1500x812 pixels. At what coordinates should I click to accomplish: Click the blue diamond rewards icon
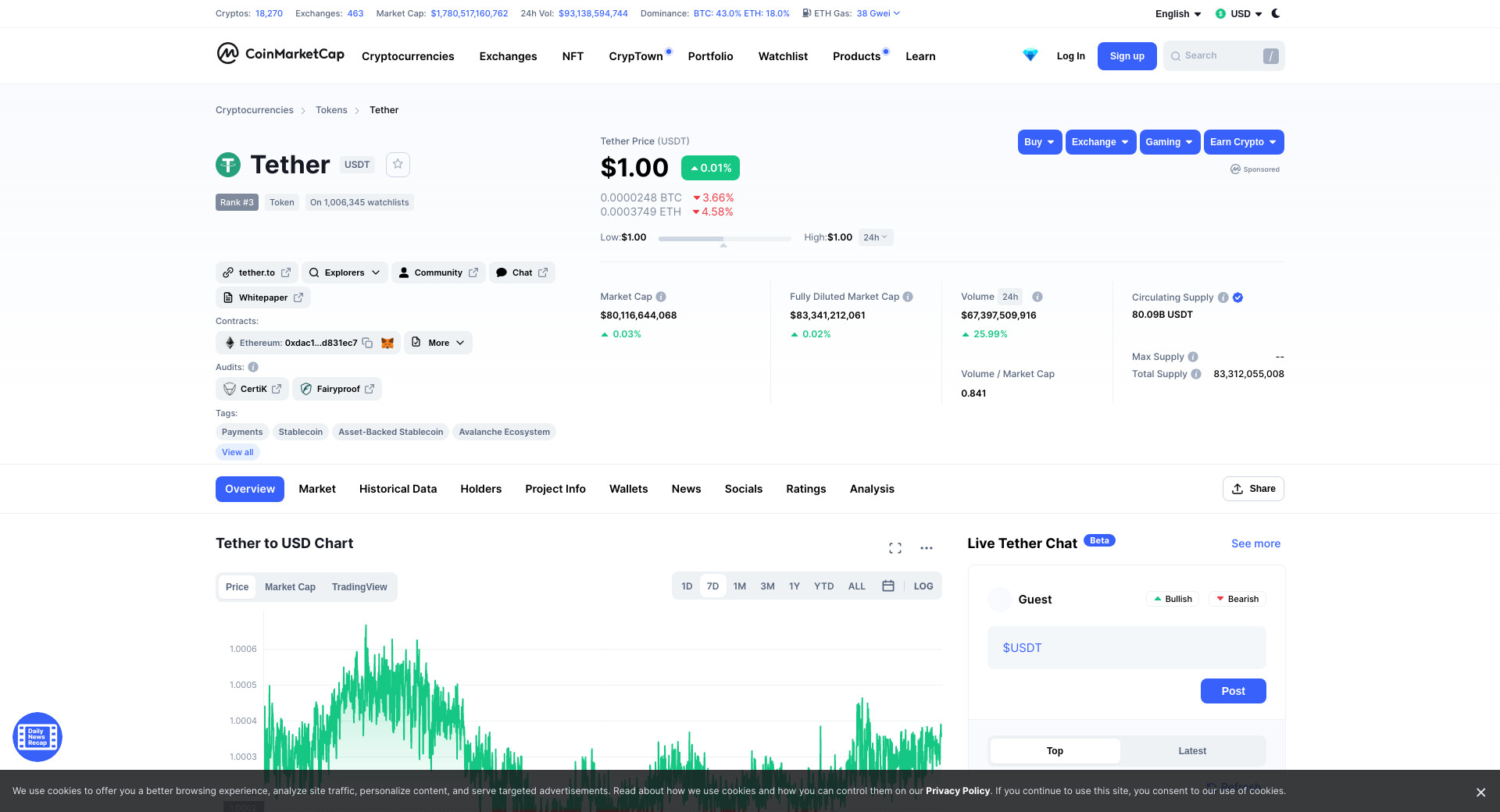pos(1030,55)
